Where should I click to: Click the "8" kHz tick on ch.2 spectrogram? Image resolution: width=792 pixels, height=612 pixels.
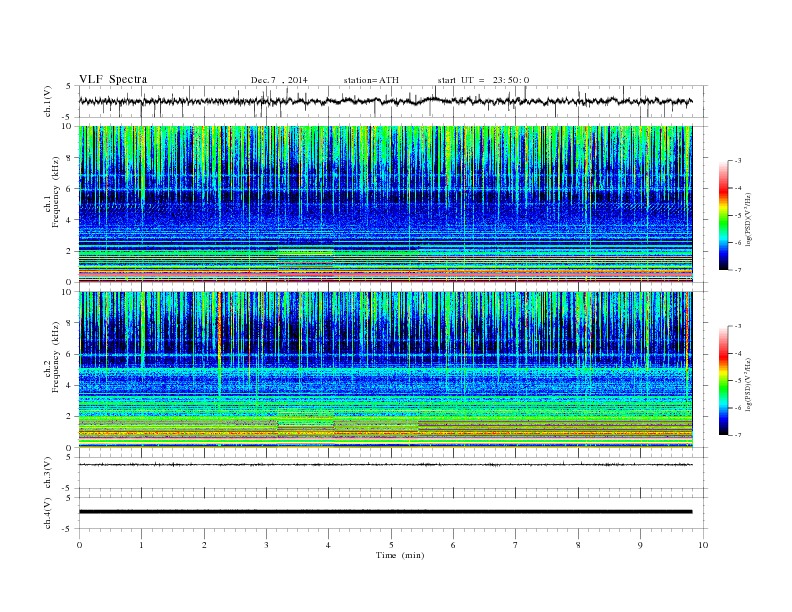click(x=70, y=323)
